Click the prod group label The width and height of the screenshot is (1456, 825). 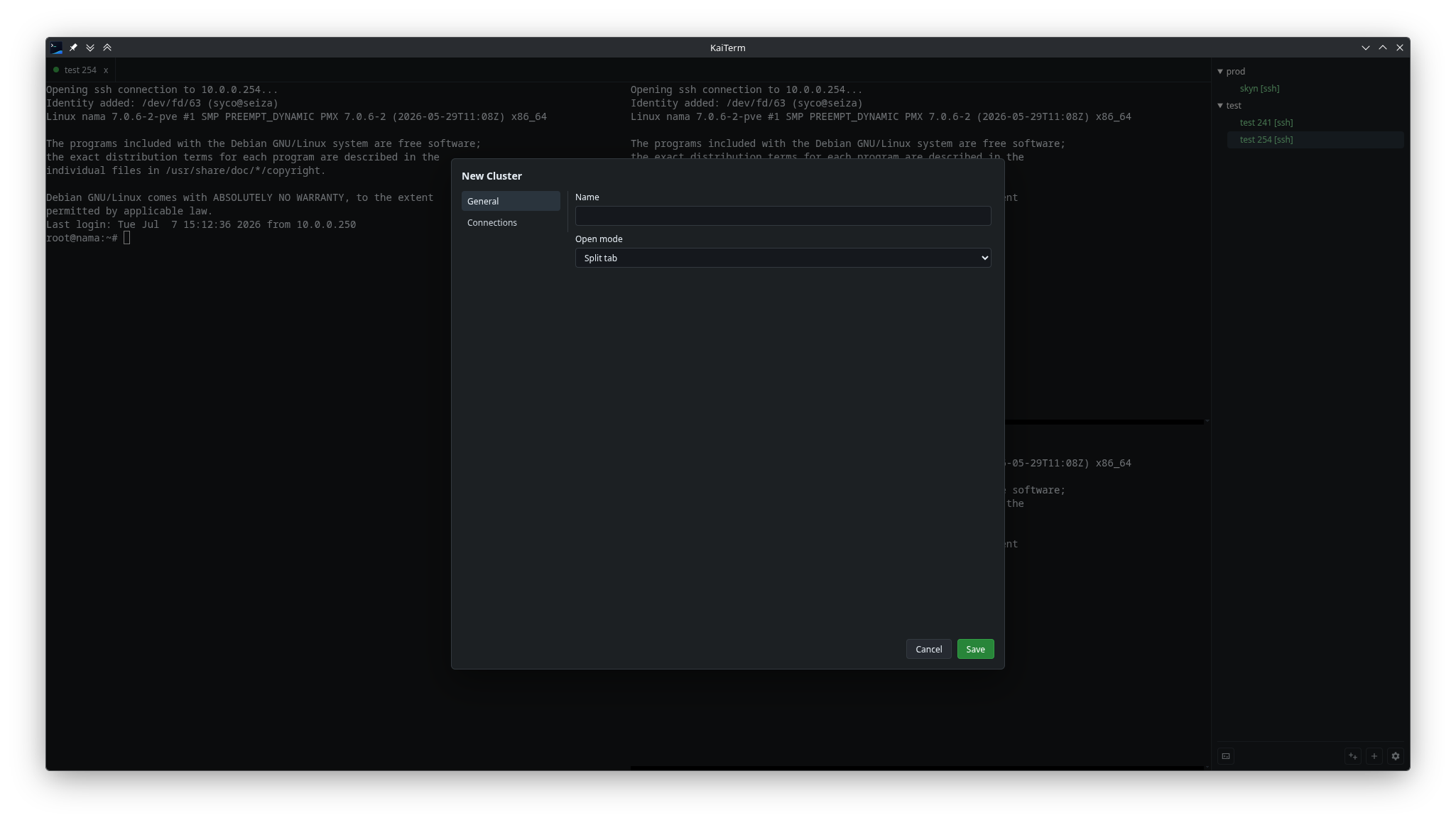pos(1235,72)
